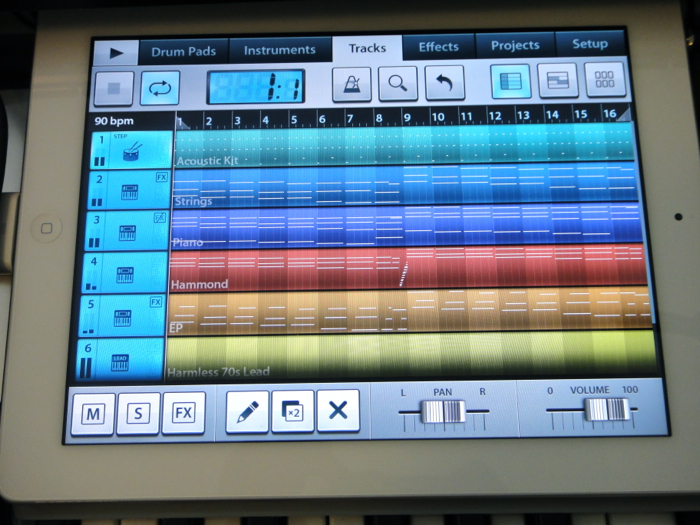
Task: Jump to bar 2 on ruler
Action: pos(208,121)
